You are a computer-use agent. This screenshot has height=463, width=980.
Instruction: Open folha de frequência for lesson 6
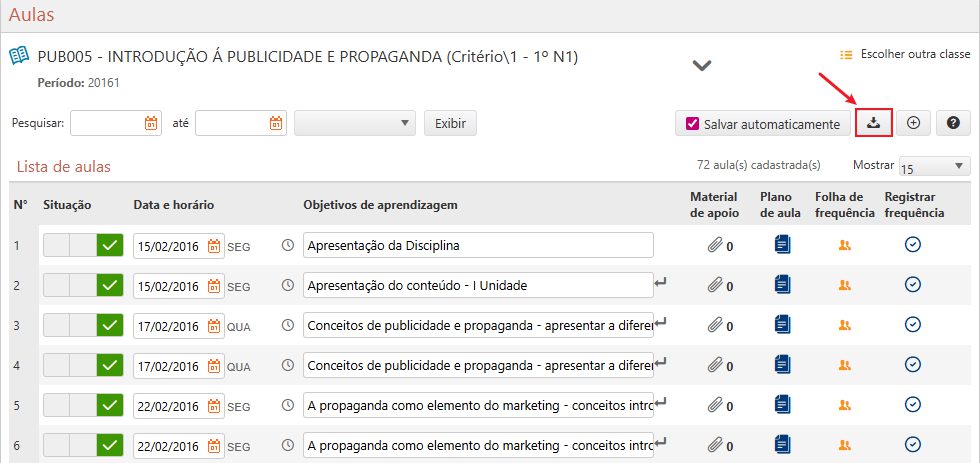point(844,445)
